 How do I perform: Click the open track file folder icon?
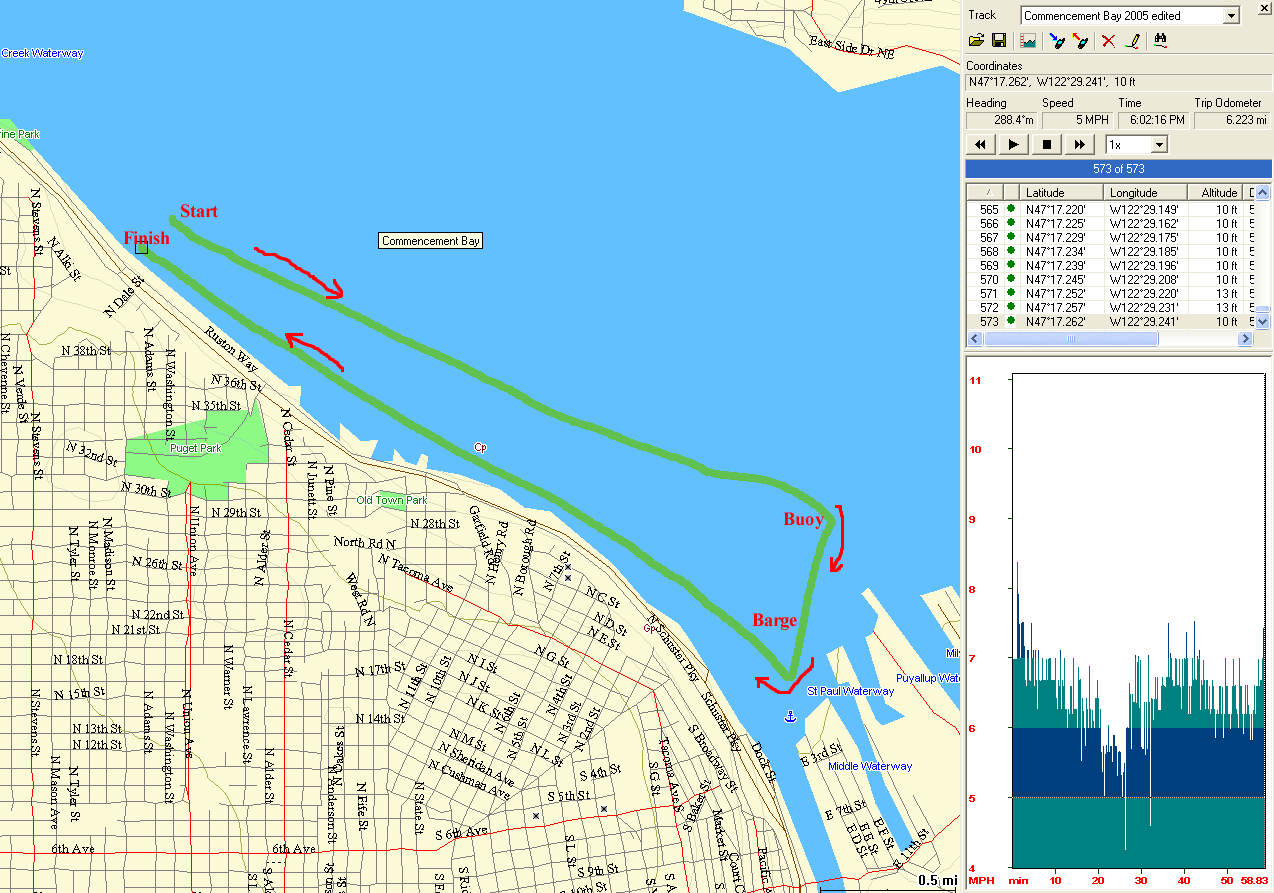(x=977, y=41)
